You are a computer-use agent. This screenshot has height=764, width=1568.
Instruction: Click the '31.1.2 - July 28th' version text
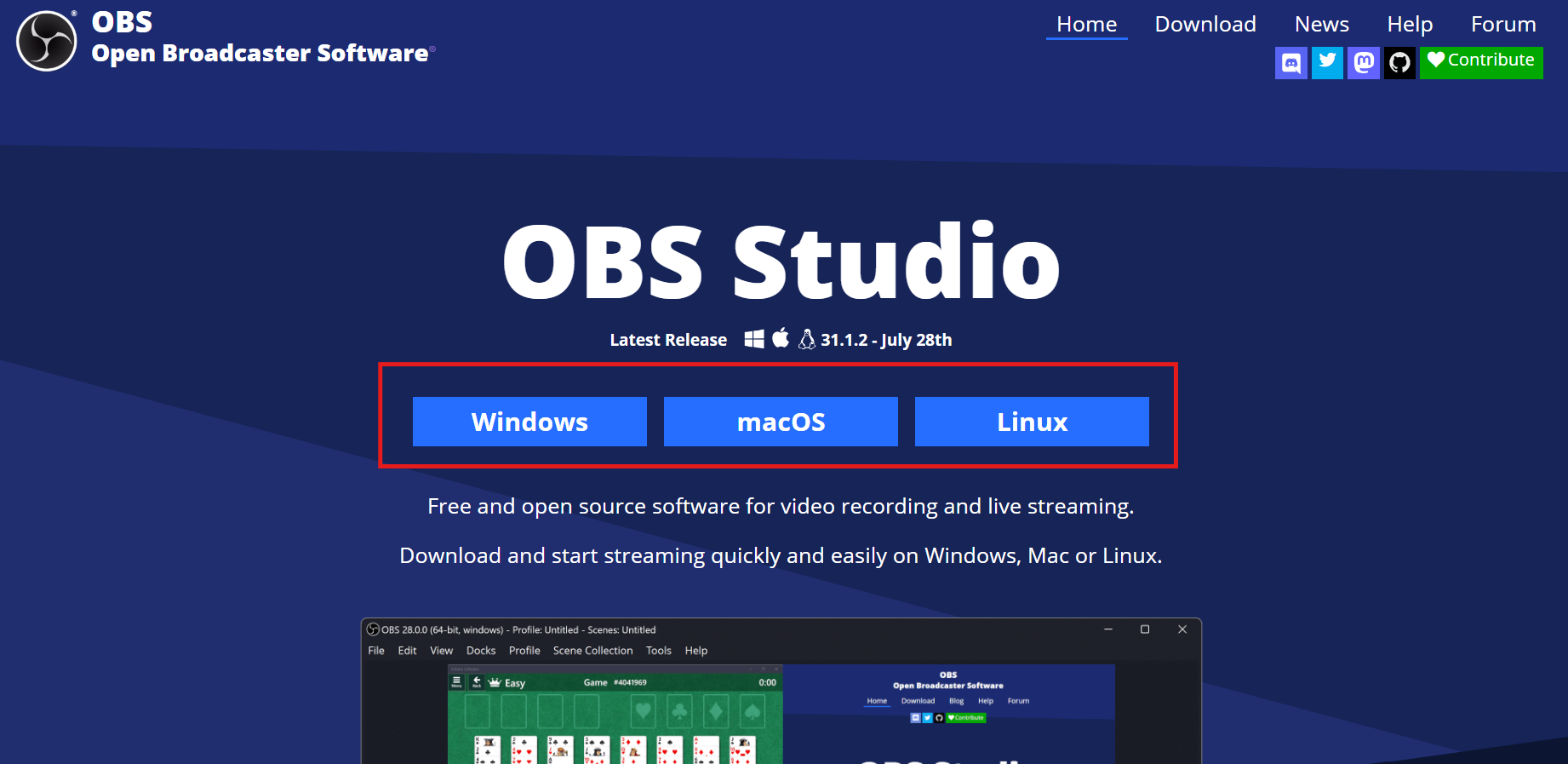pyautogui.click(x=886, y=340)
